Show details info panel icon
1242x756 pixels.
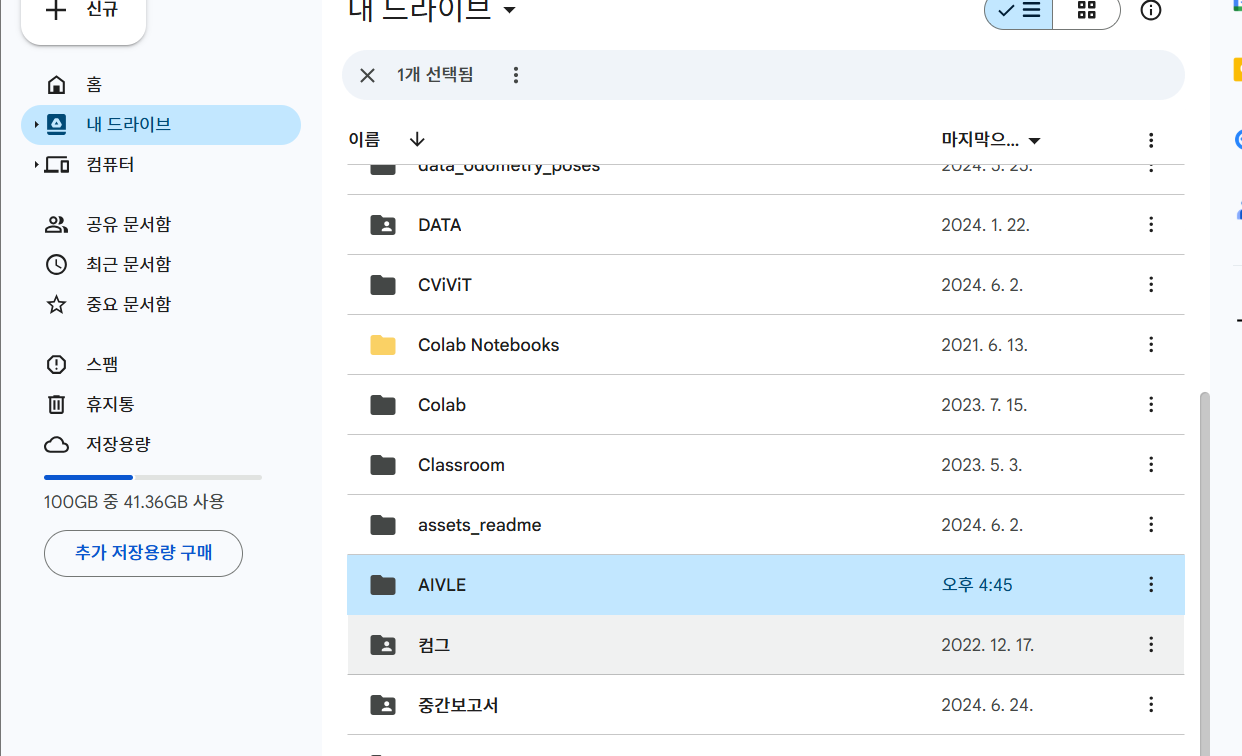click(x=1151, y=11)
